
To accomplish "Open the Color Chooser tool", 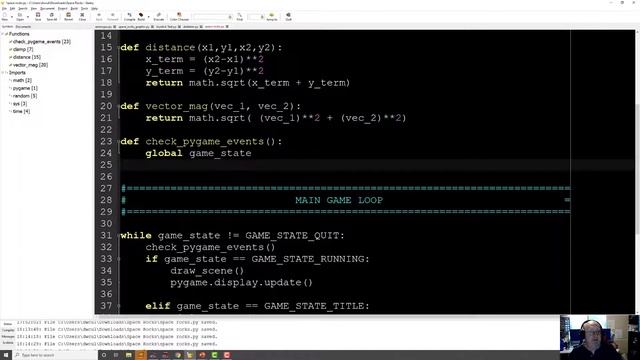I will point(179,16).
